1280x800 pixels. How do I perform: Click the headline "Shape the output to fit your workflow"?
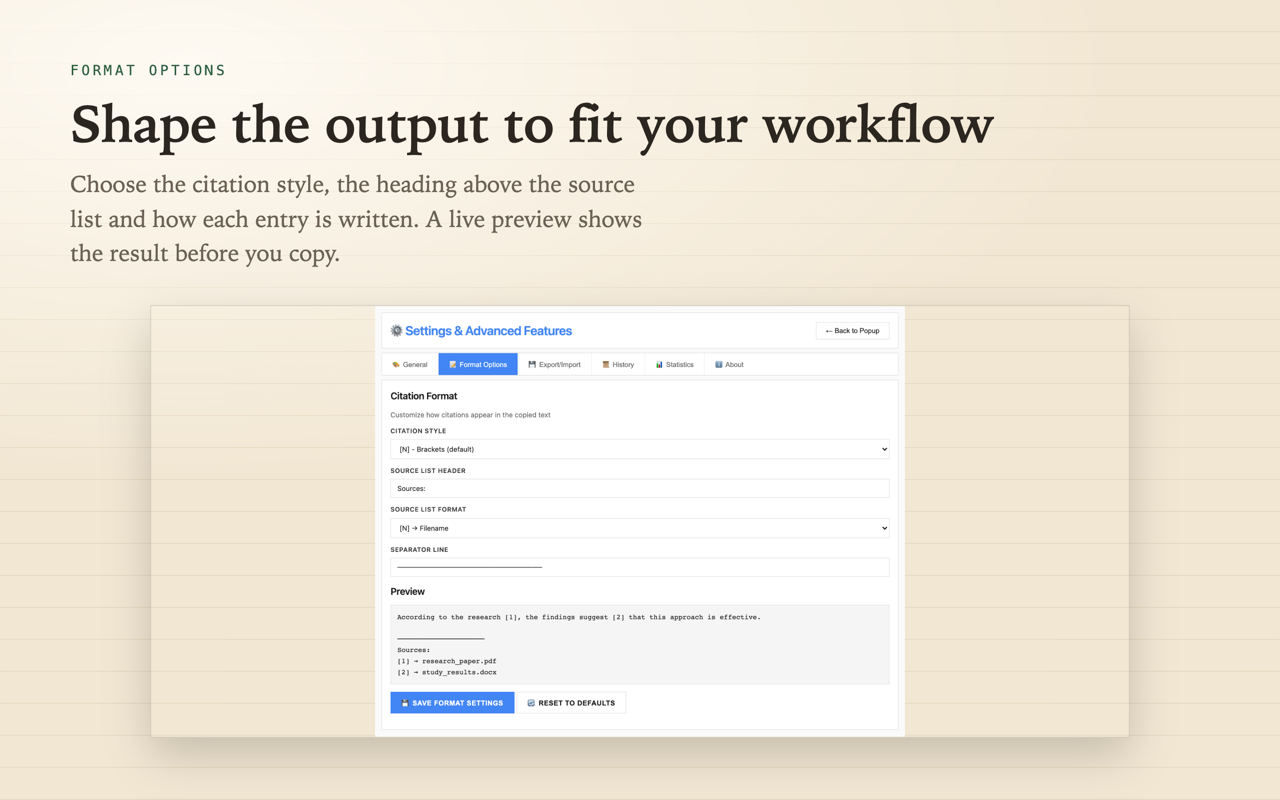click(532, 125)
